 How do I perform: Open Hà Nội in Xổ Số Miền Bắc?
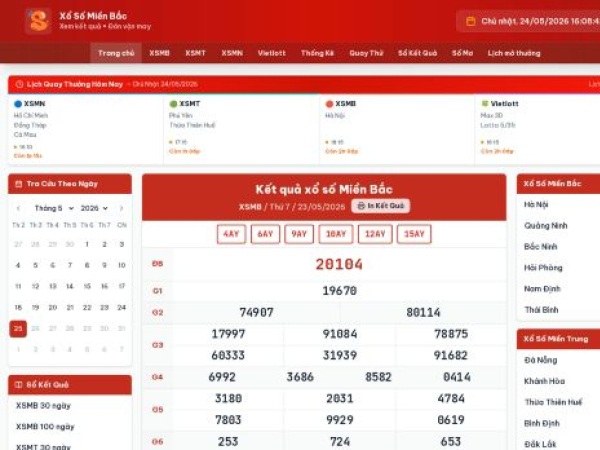pos(536,205)
